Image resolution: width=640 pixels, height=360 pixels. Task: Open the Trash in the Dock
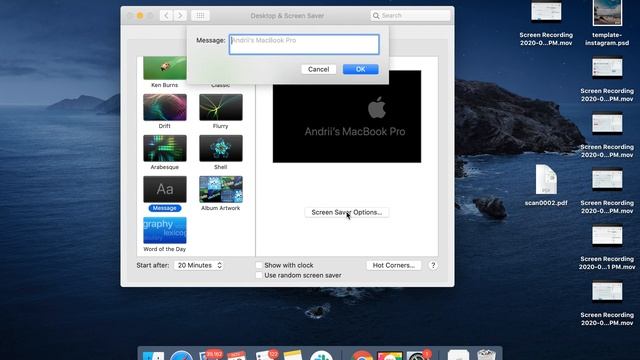(486, 355)
